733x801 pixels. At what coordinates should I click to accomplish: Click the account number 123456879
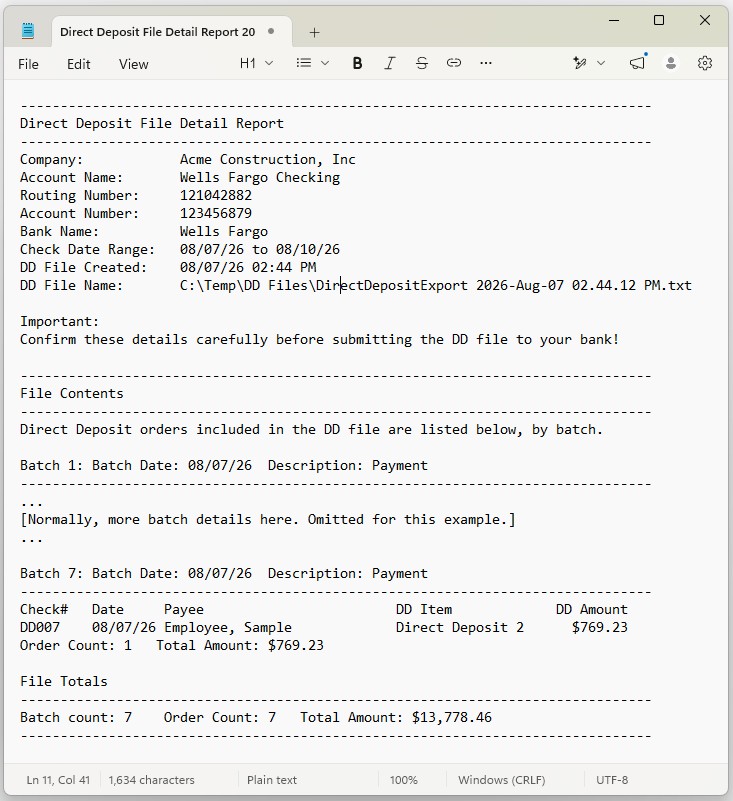(x=216, y=213)
